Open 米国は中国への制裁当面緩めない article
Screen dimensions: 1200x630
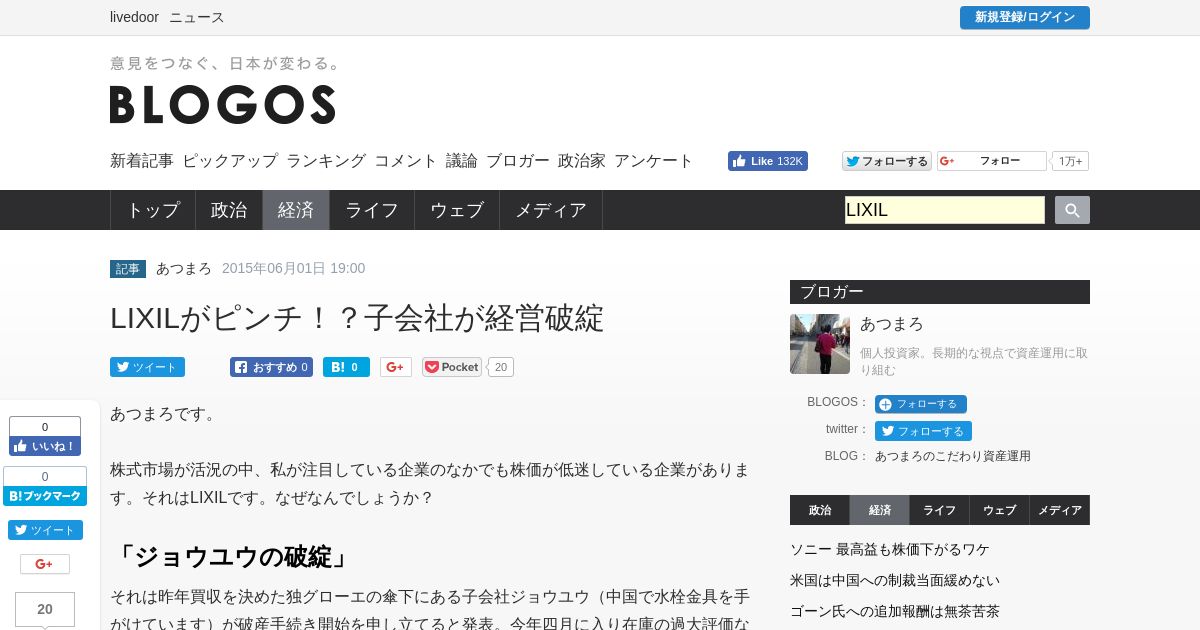tap(895, 580)
